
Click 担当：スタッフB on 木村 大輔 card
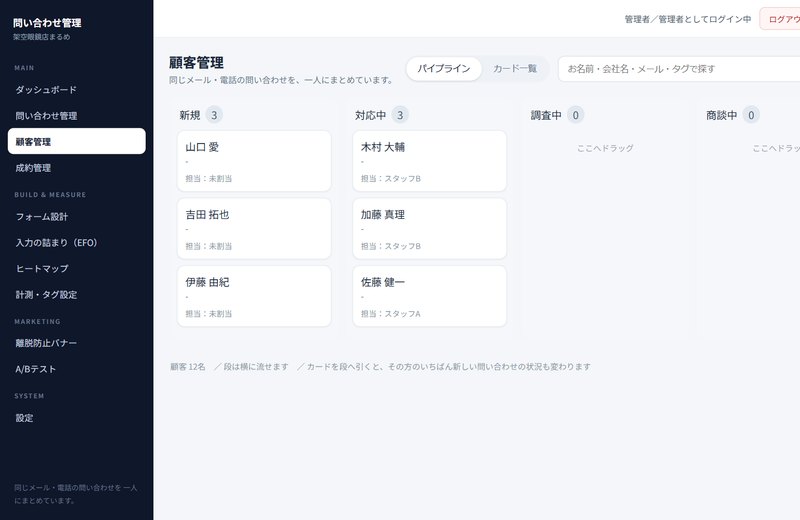[x=391, y=179]
